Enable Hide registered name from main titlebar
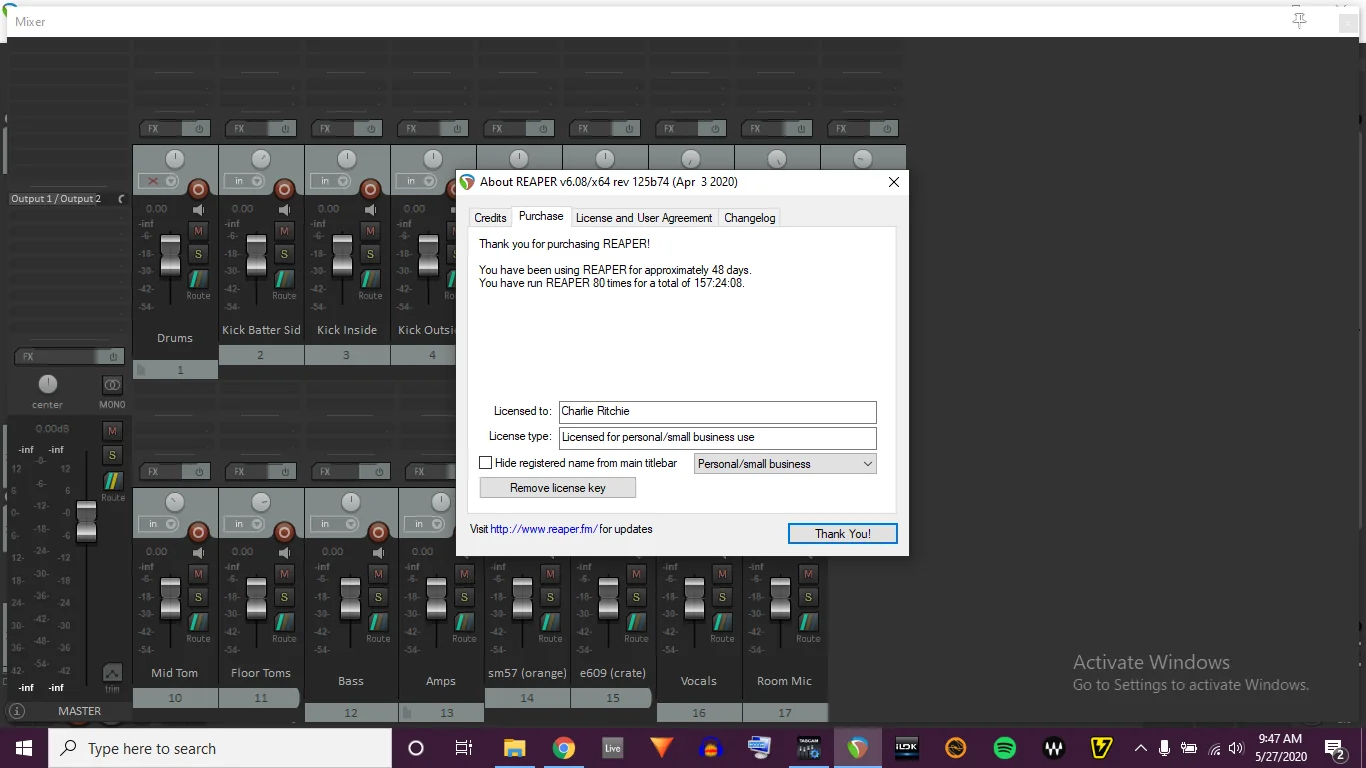1366x768 pixels. [486, 463]
